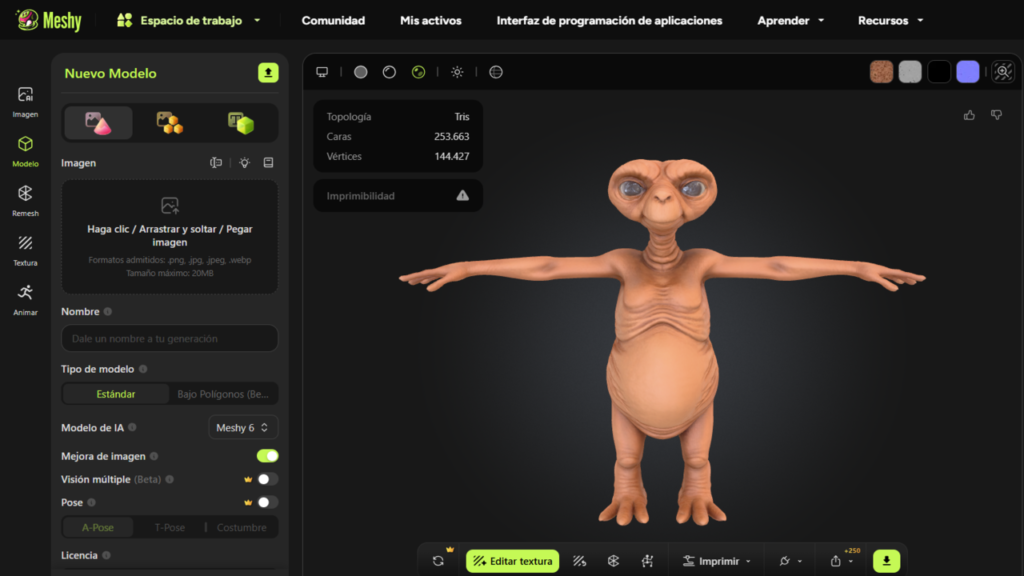Image resolution: width=1024 pixels, height=576 pixels.
Task: Click the Vértices value 144.427
Action: tap(451, 156)
